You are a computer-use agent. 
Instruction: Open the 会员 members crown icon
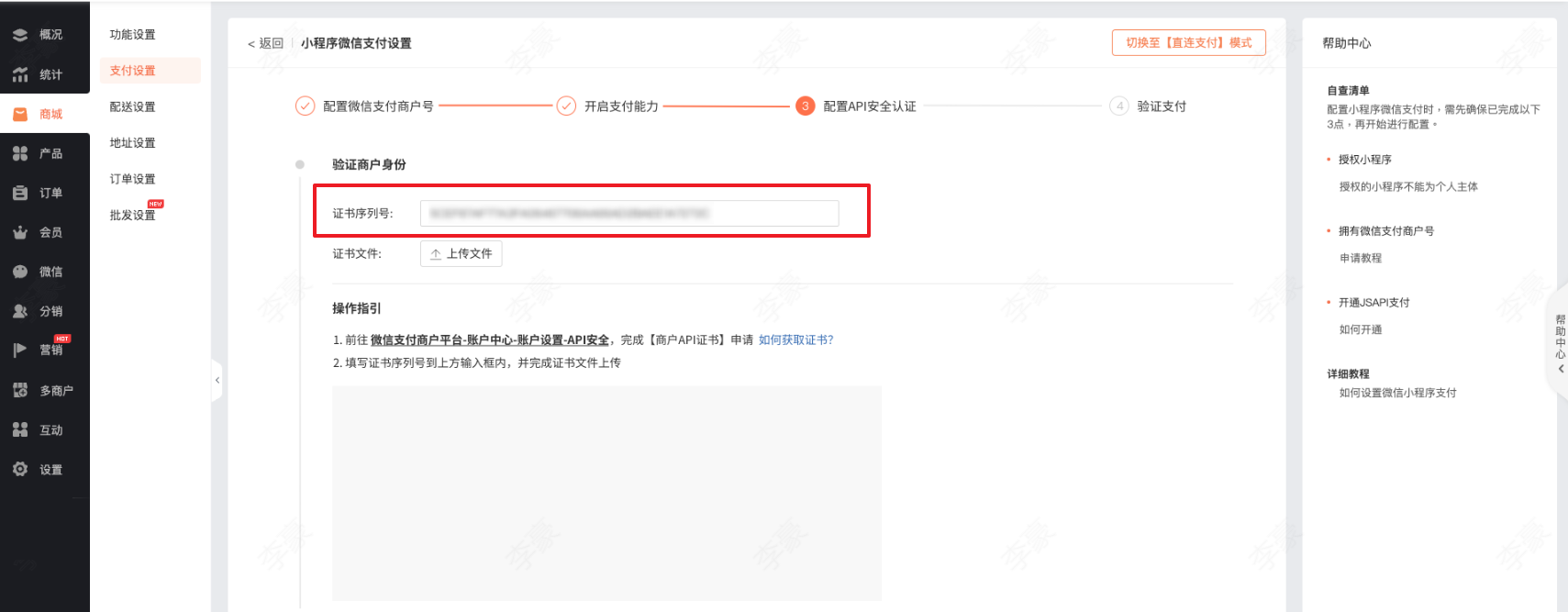(20, 233)
